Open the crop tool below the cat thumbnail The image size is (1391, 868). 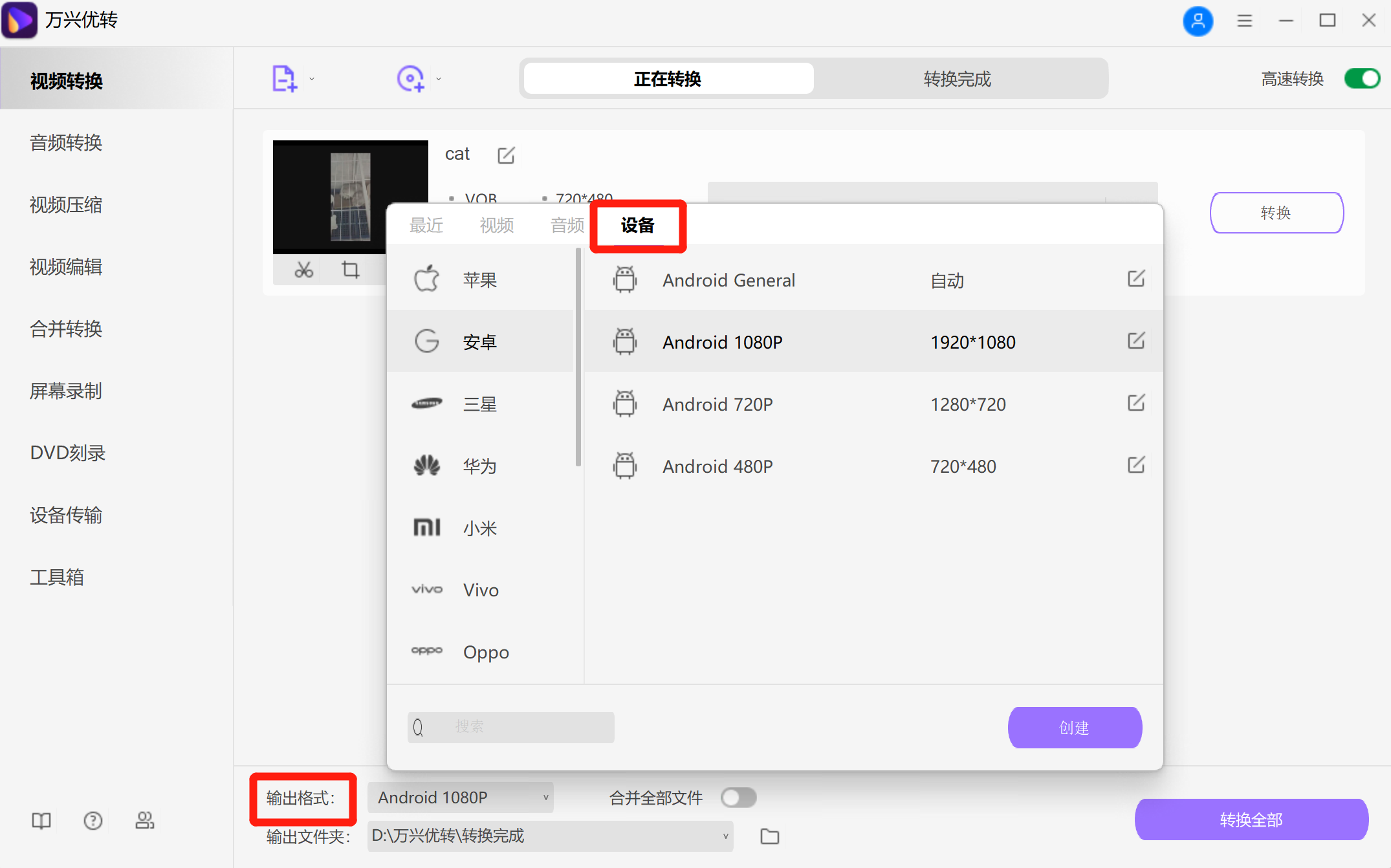coord(350,270)
